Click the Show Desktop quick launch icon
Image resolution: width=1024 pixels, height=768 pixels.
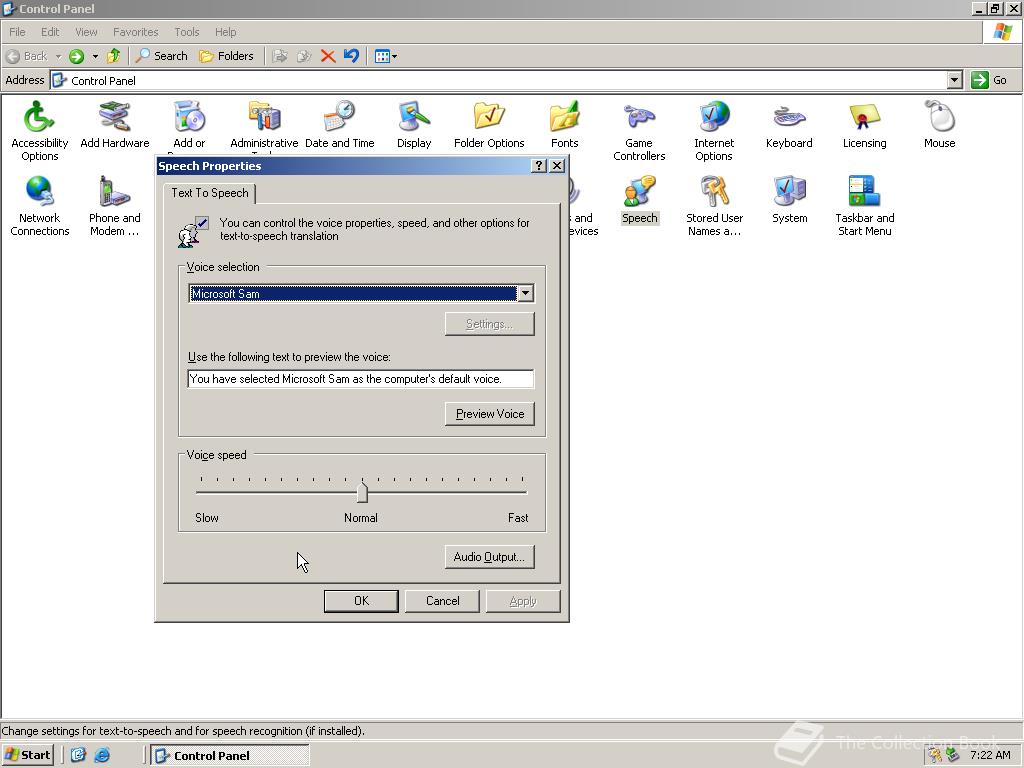click(x=78, y=755)
